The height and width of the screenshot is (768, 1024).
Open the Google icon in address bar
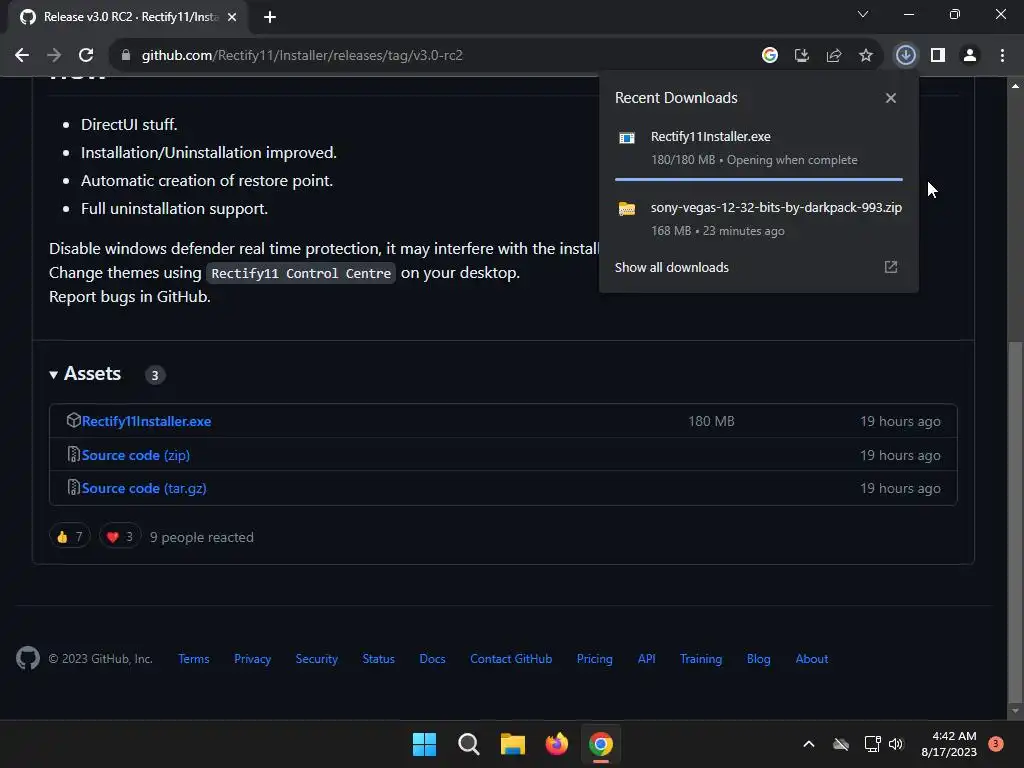769,56
